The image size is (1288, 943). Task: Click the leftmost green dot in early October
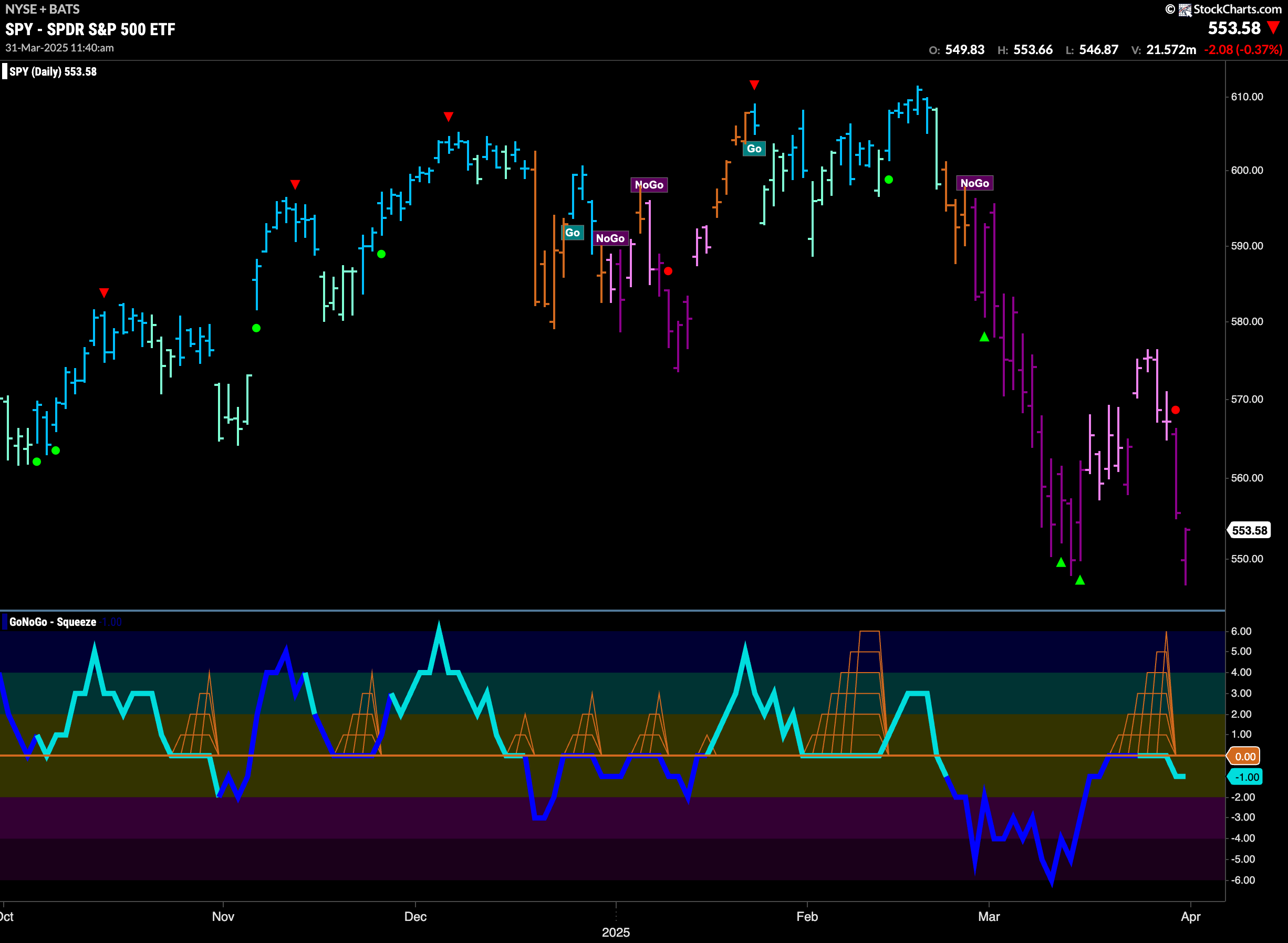37,462
